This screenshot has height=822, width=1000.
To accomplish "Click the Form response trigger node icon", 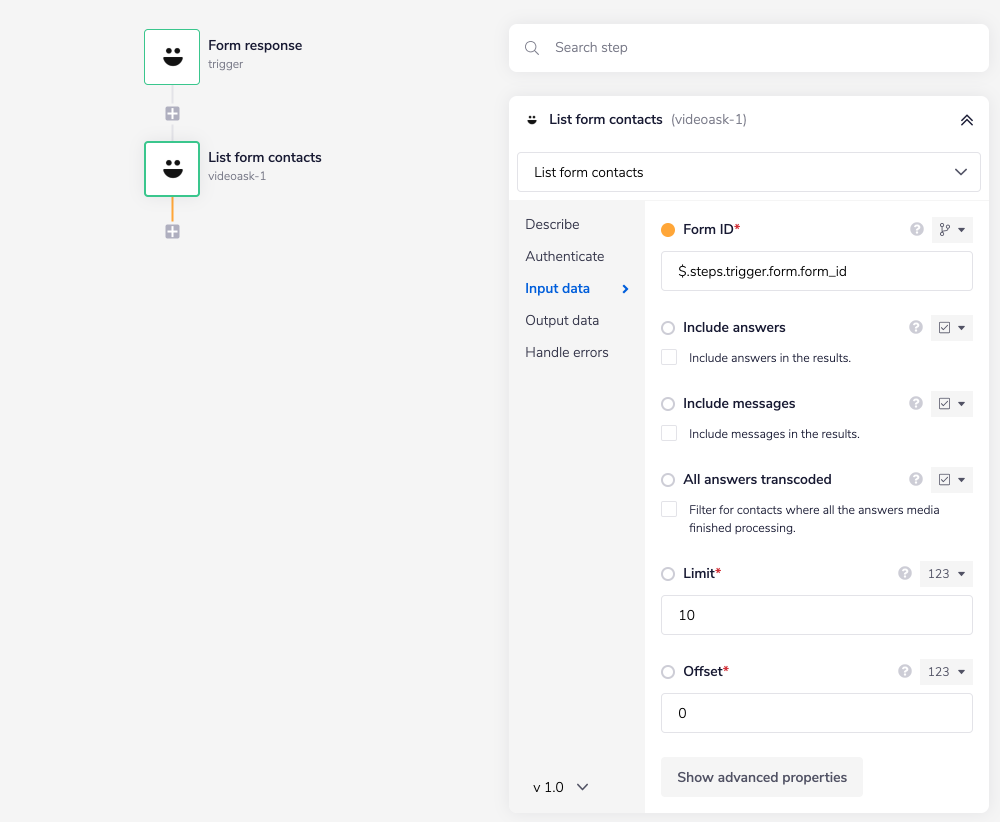I will (x=172, y=56).
